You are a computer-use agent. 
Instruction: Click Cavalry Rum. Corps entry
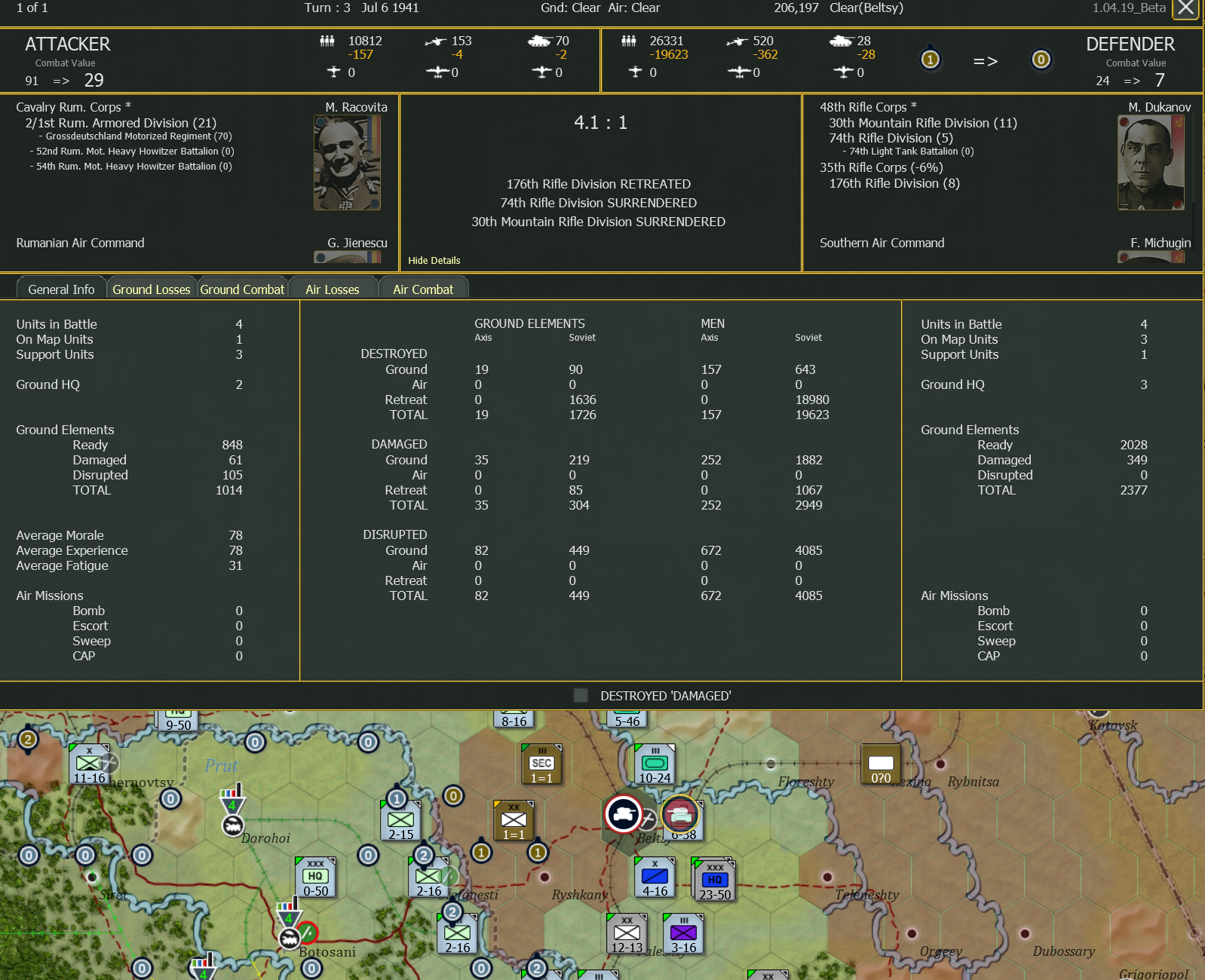click(73, 107)
